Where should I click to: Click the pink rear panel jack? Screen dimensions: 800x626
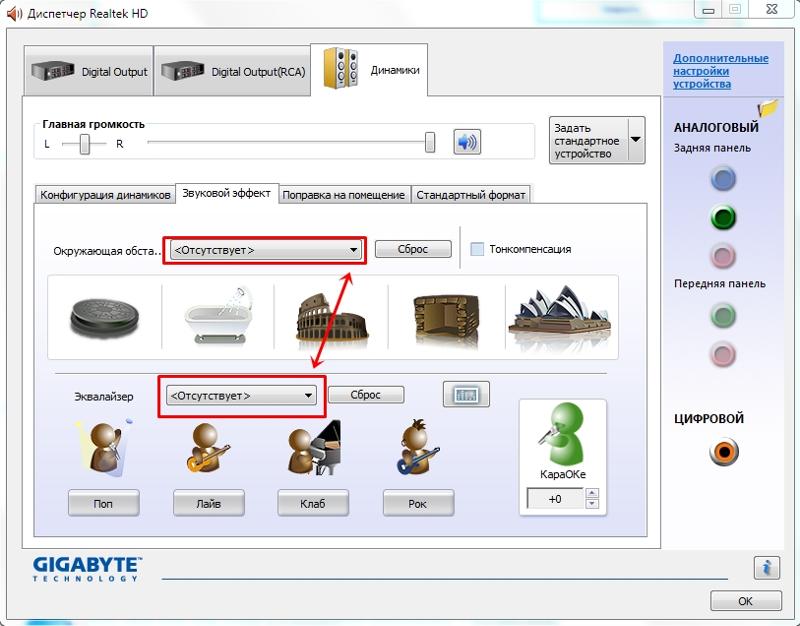click(x=723, y=256)
